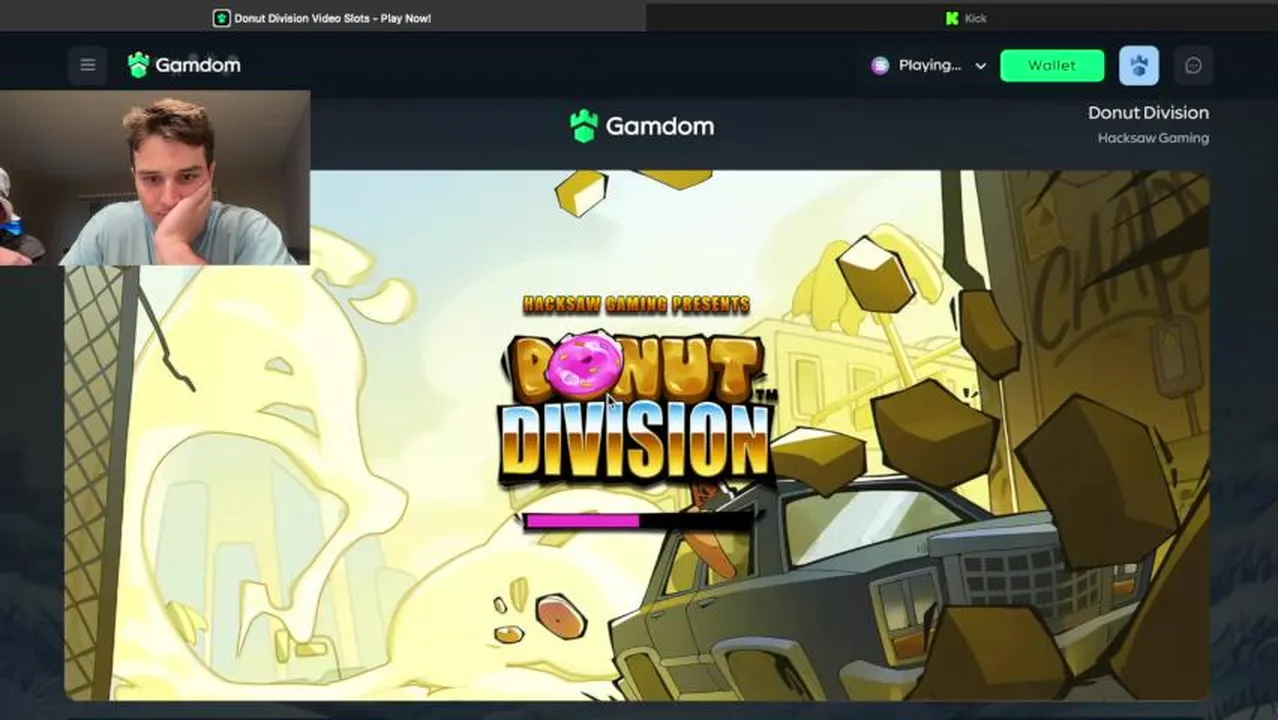
Task: Open the hamburger sidebar menu
Action: tap(88, 65)
